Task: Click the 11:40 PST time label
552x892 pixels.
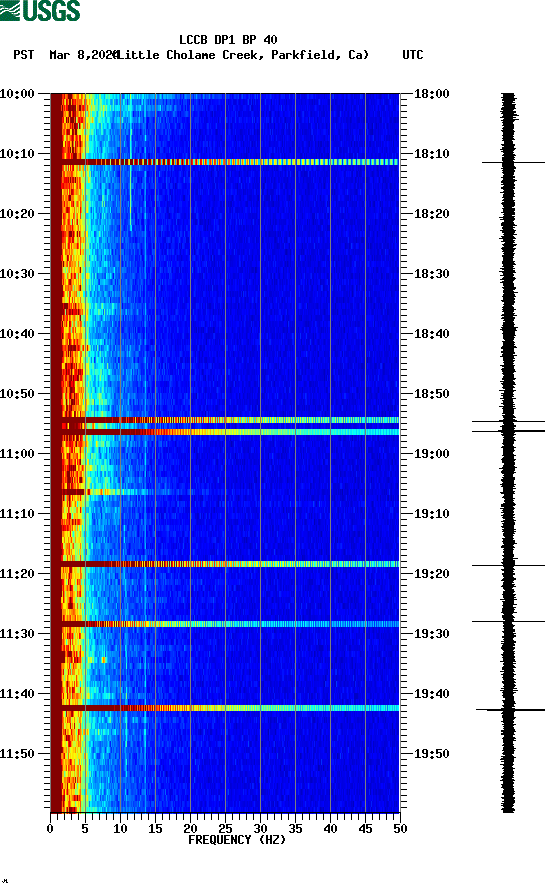Action: tap(18, 694)
